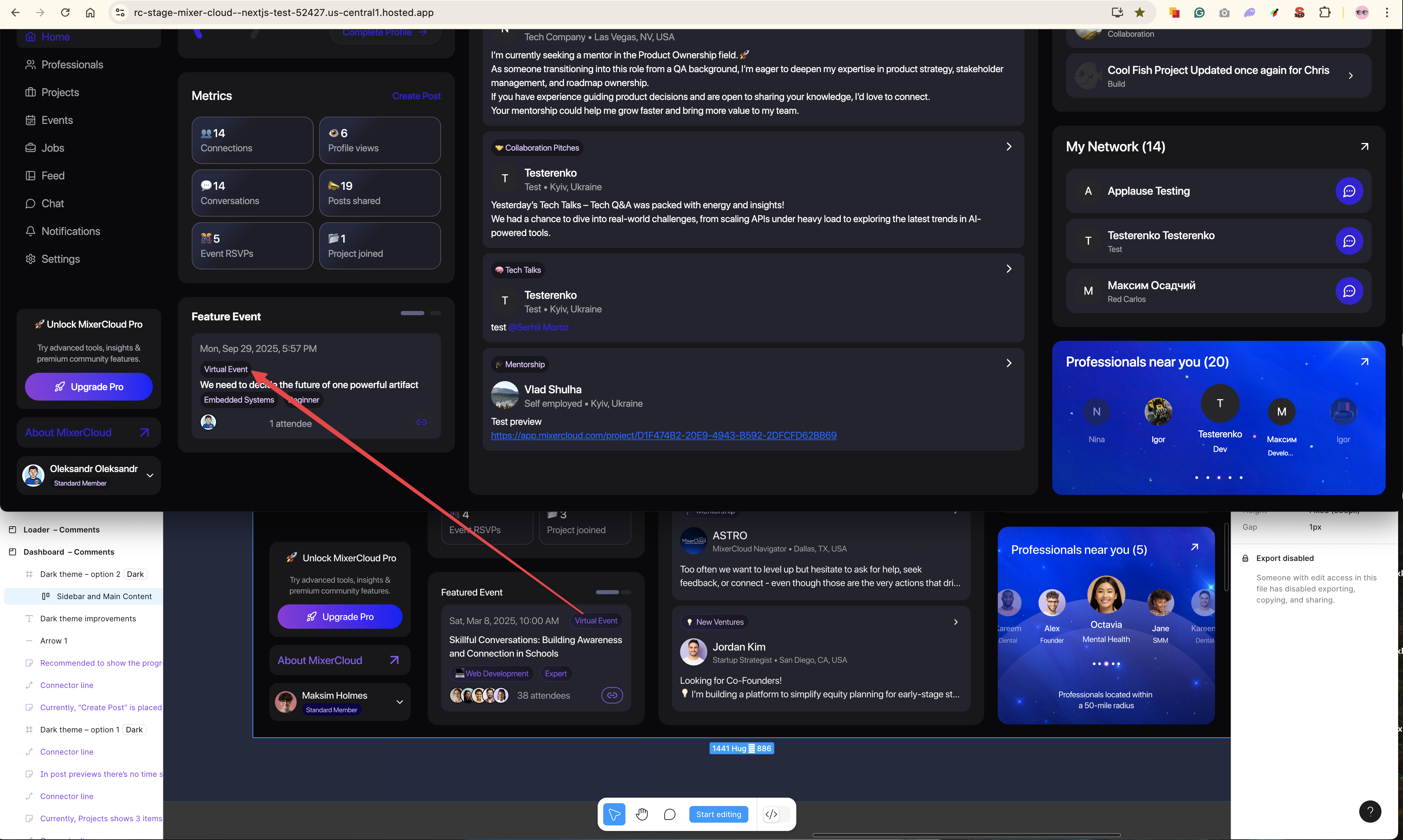Click the Create Post link
Image resolution: width=1403 pixels, height=840 pixels.
416,96
